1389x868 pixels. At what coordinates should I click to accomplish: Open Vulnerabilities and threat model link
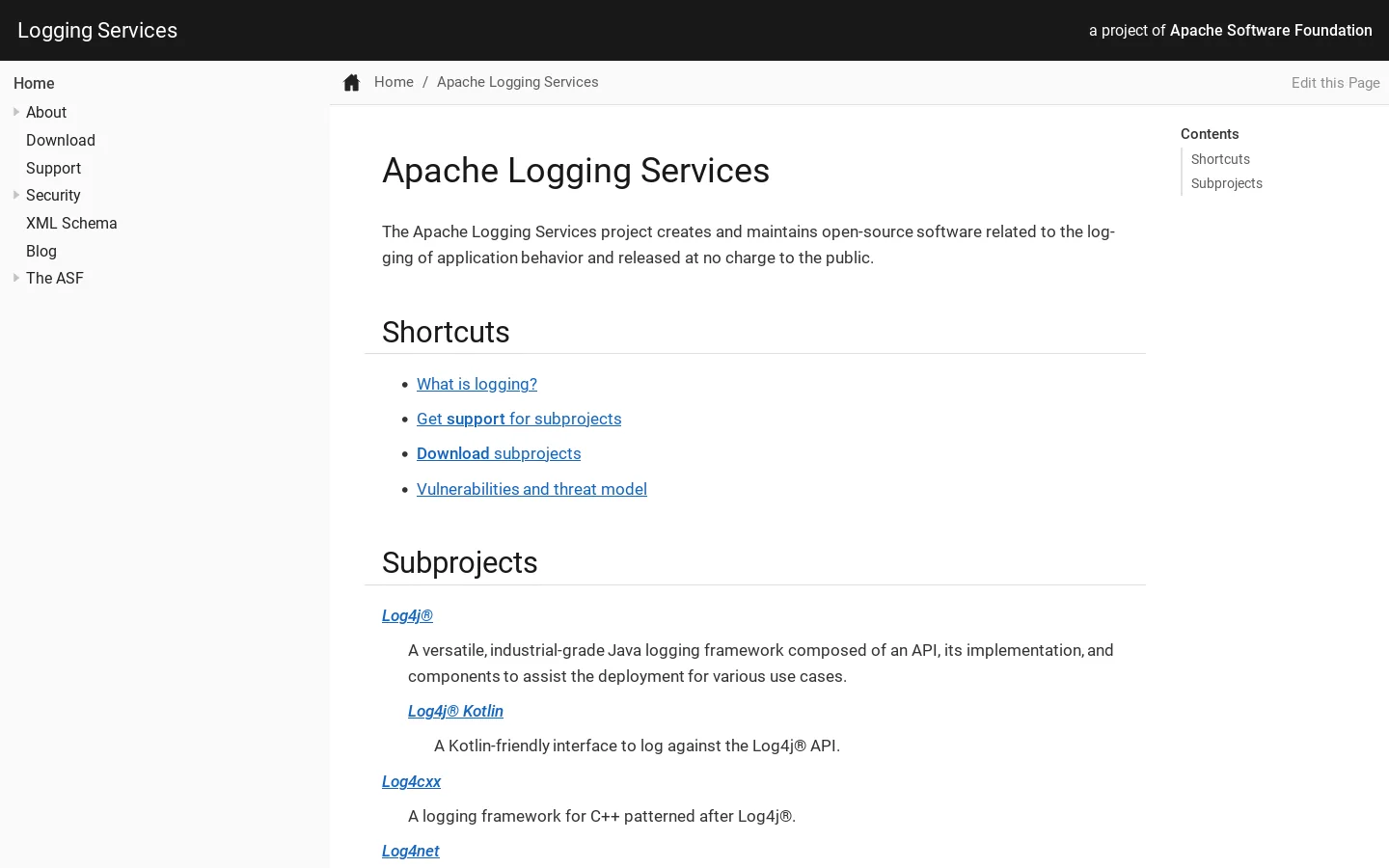click(531, 489)
